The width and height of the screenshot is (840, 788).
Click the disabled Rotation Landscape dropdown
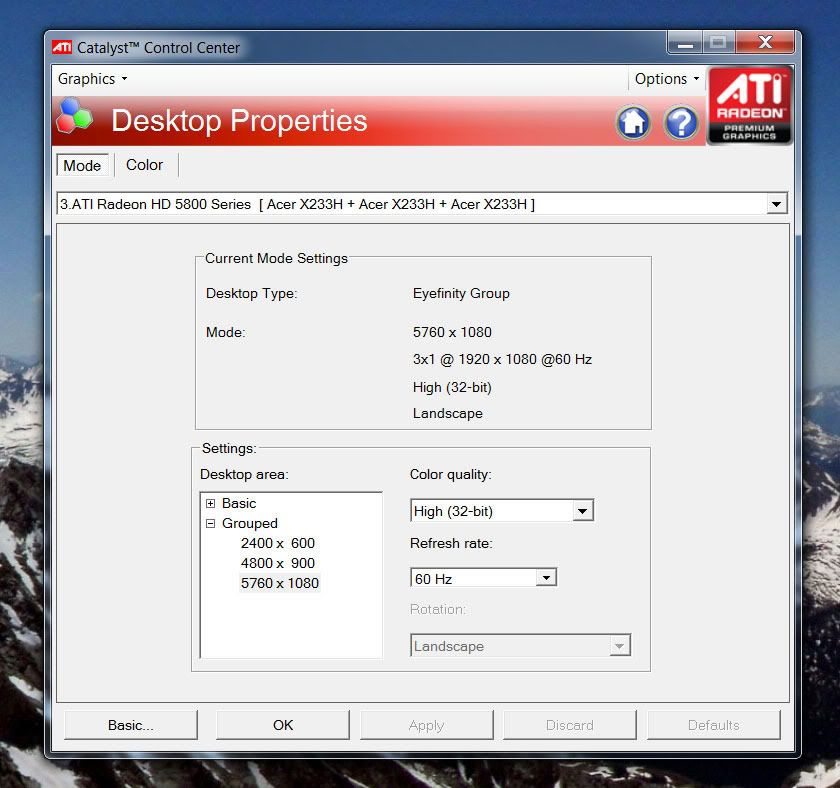click(x=520, y=646)
